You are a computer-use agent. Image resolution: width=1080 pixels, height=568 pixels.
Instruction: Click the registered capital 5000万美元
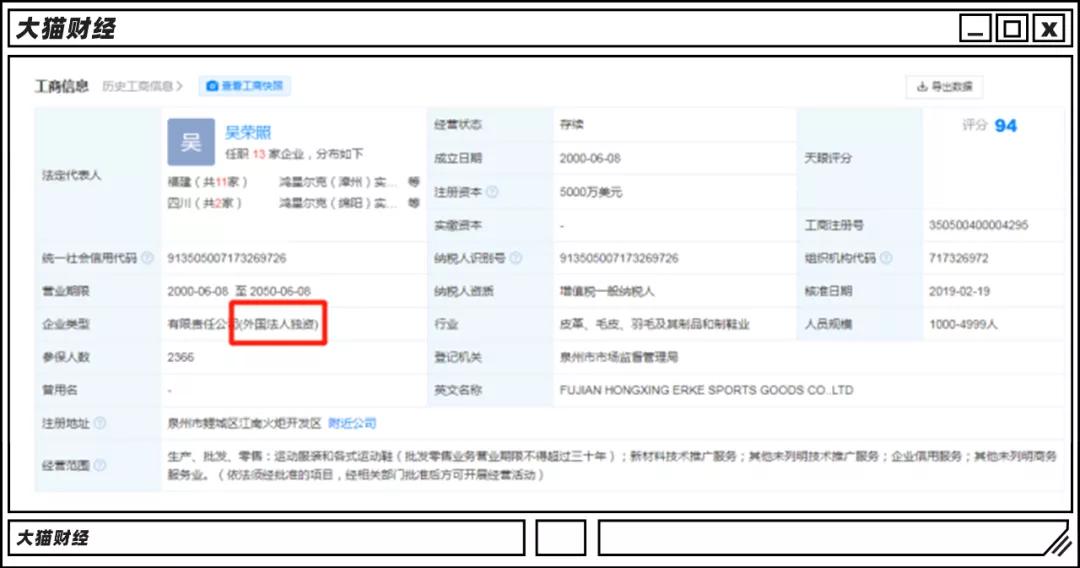click(x=591, y=192)
